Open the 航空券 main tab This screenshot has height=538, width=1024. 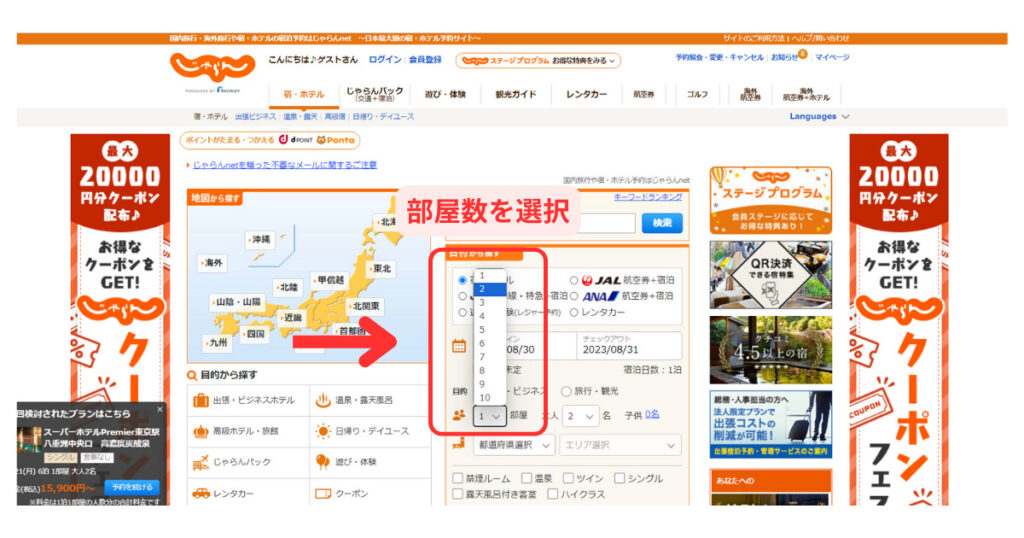[644, 95]
